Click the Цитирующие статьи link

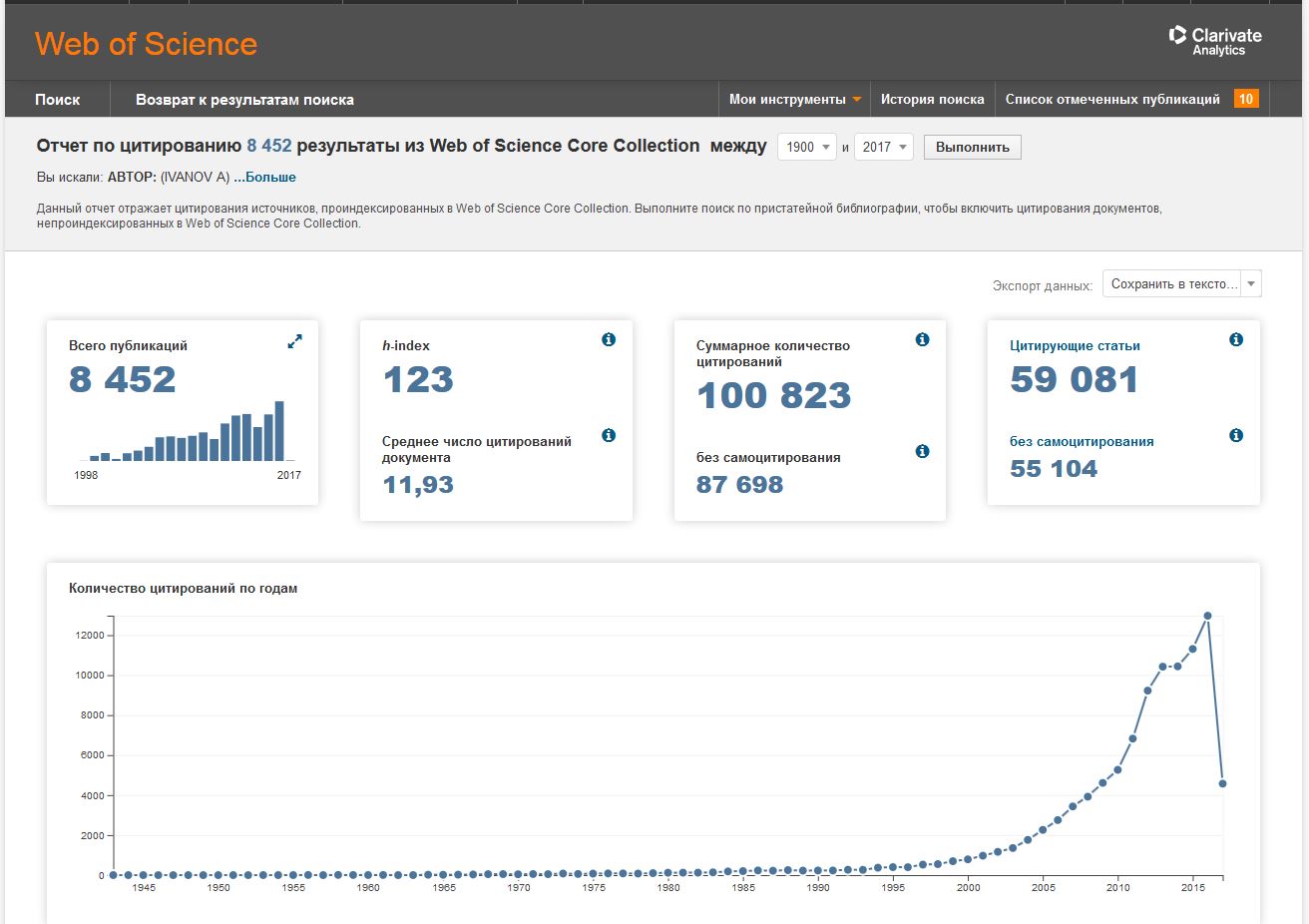click(1075, 346)
